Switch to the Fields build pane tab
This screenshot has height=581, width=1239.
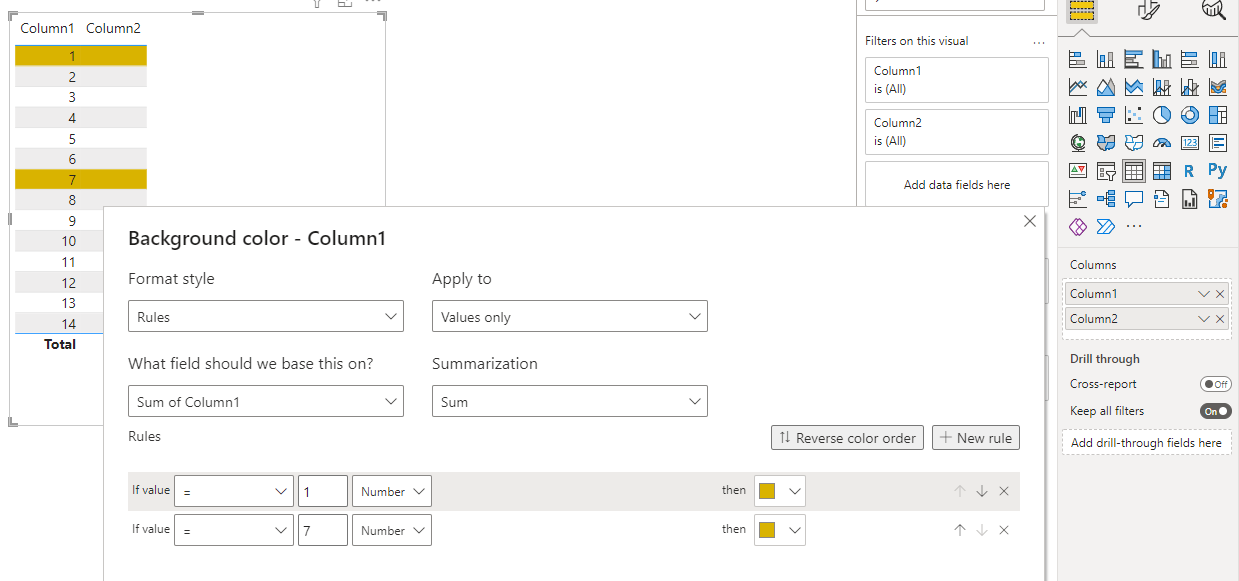tap(1083, 10)
